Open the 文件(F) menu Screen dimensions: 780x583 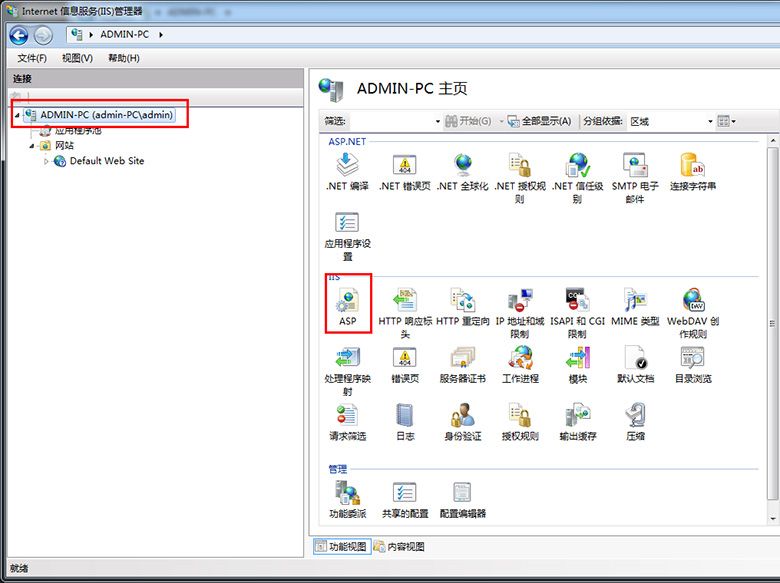(32, 58)
